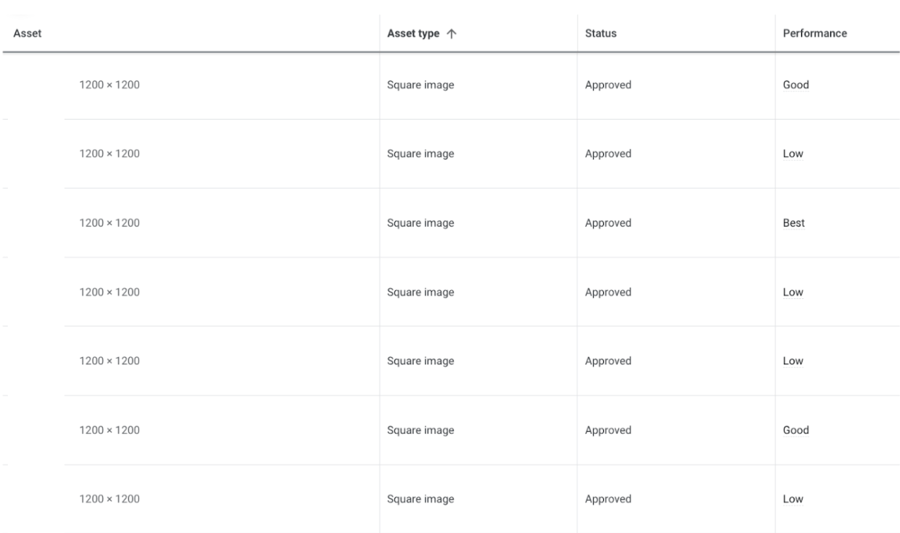Viewport: 900px width, 533px height.
Task: Sort by the Asset type column header
Action: [x=415, y=34]
